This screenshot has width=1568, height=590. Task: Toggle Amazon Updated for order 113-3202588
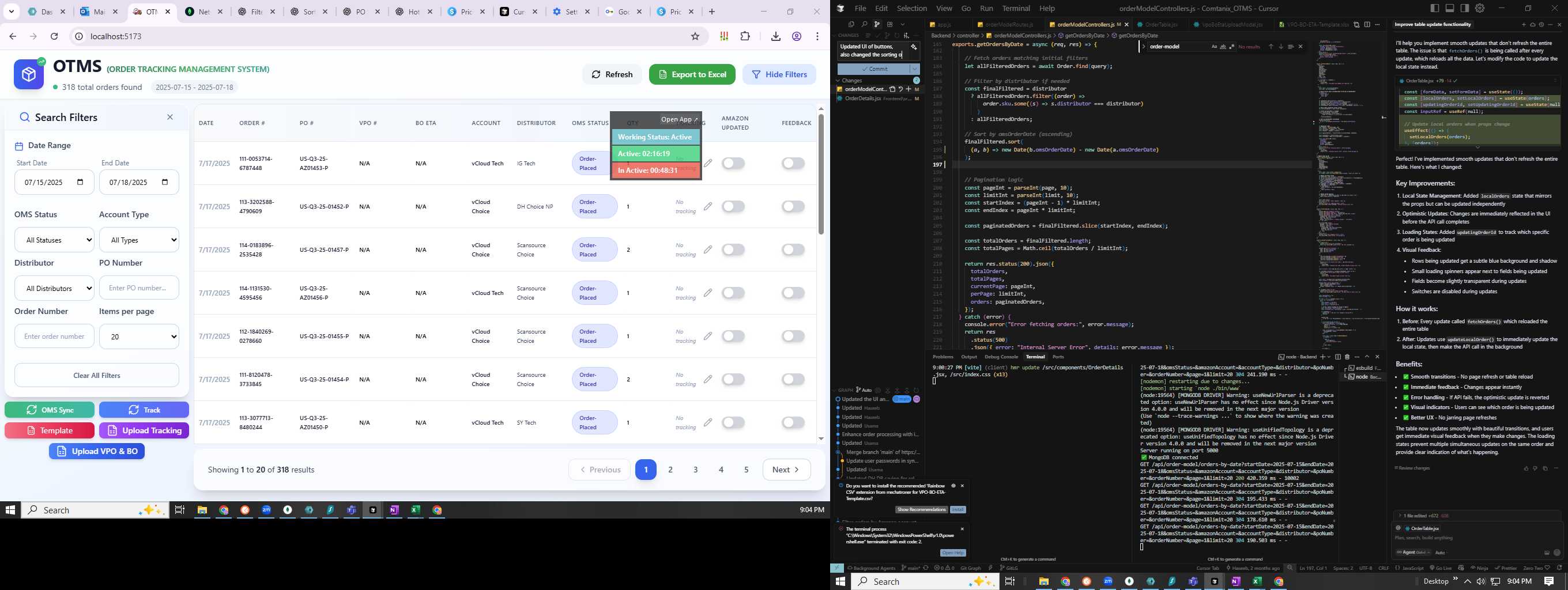[733, 206]
